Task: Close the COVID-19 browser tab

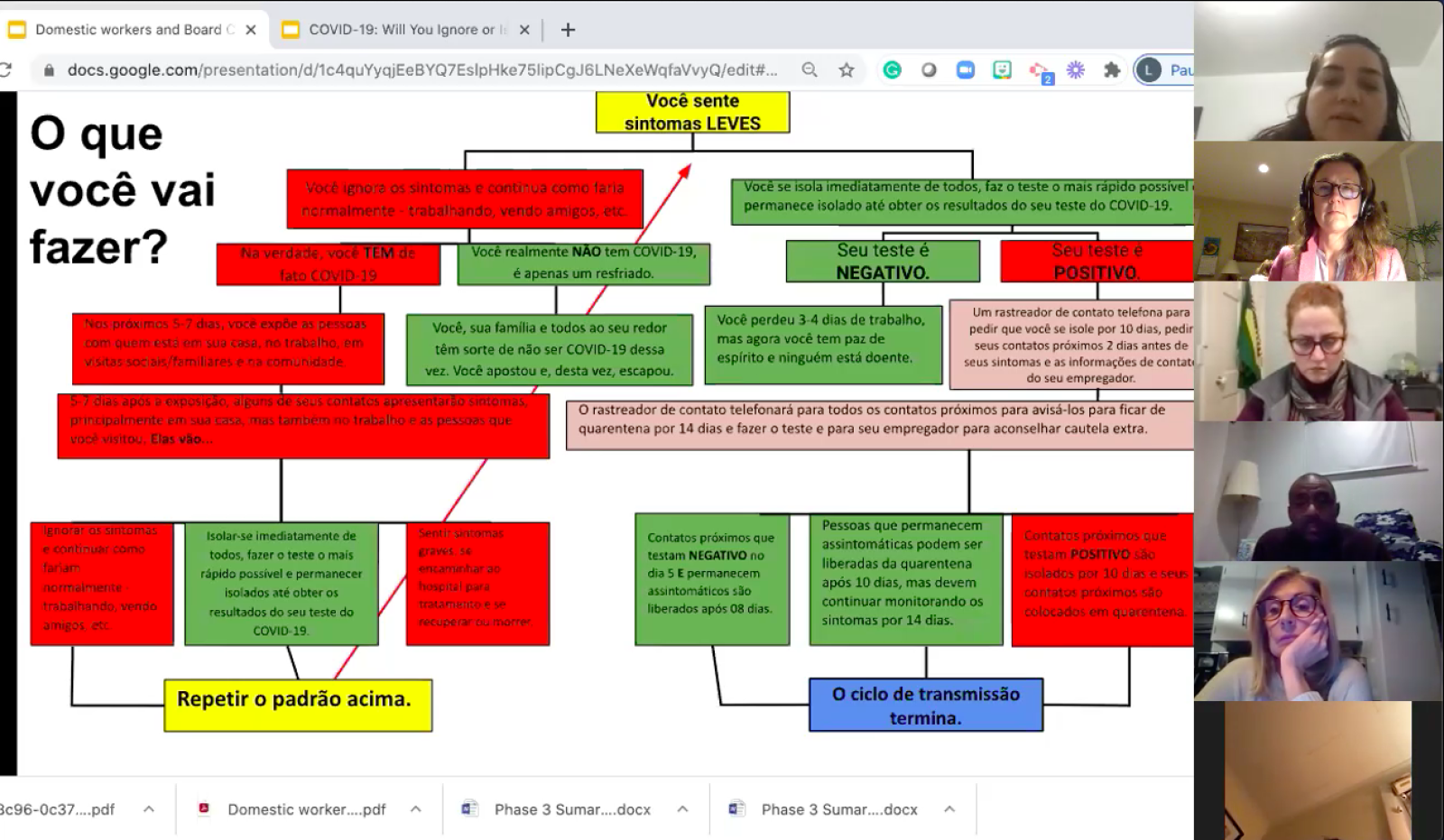Action: tap(524, 30)
